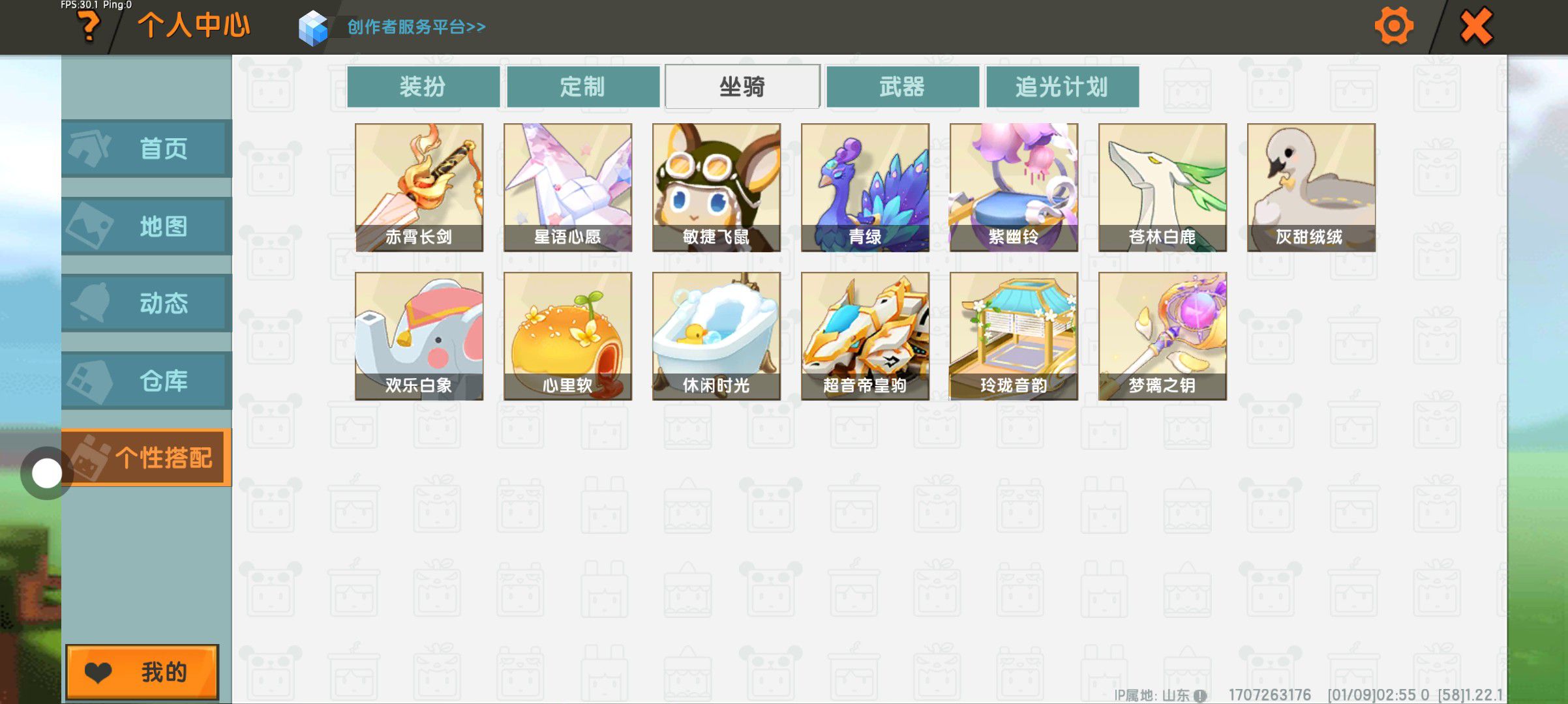Pick the 欢乐白象 elephant mount

[x=419, y=336]
